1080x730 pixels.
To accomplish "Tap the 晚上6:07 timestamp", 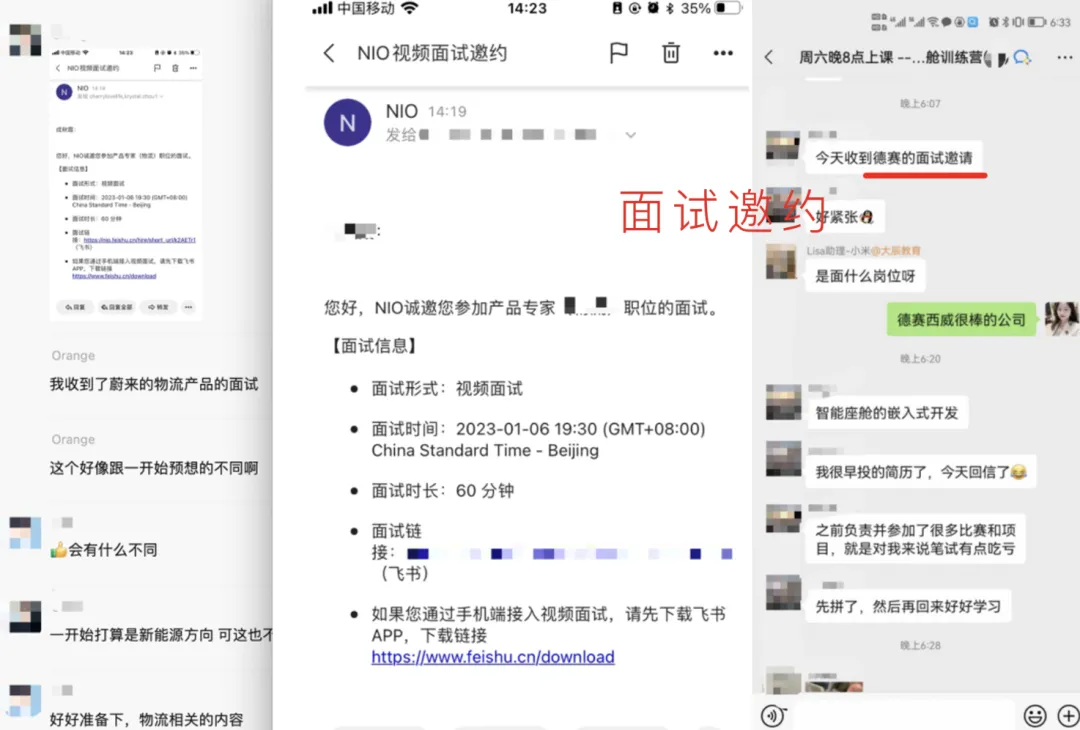I will coord(920,103).
